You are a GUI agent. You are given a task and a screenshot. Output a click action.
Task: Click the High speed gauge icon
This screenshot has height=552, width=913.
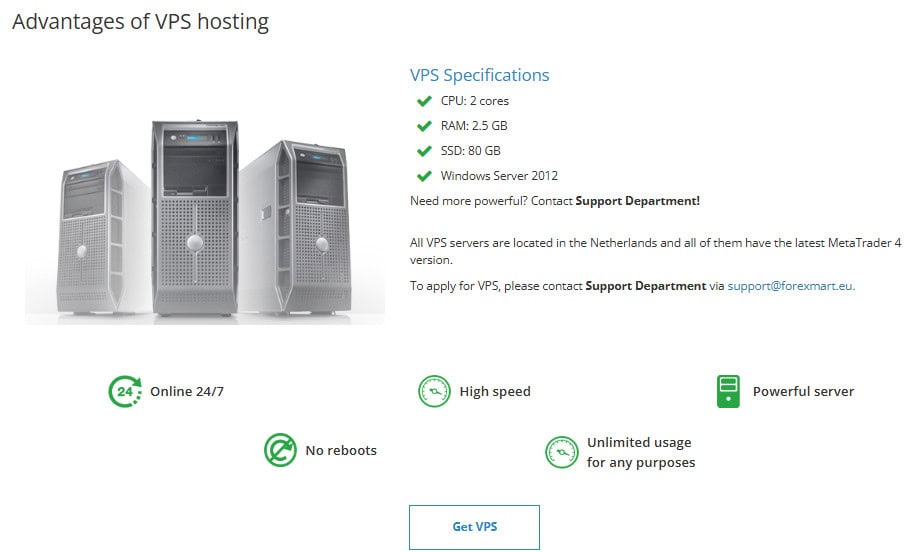(434, 391)
